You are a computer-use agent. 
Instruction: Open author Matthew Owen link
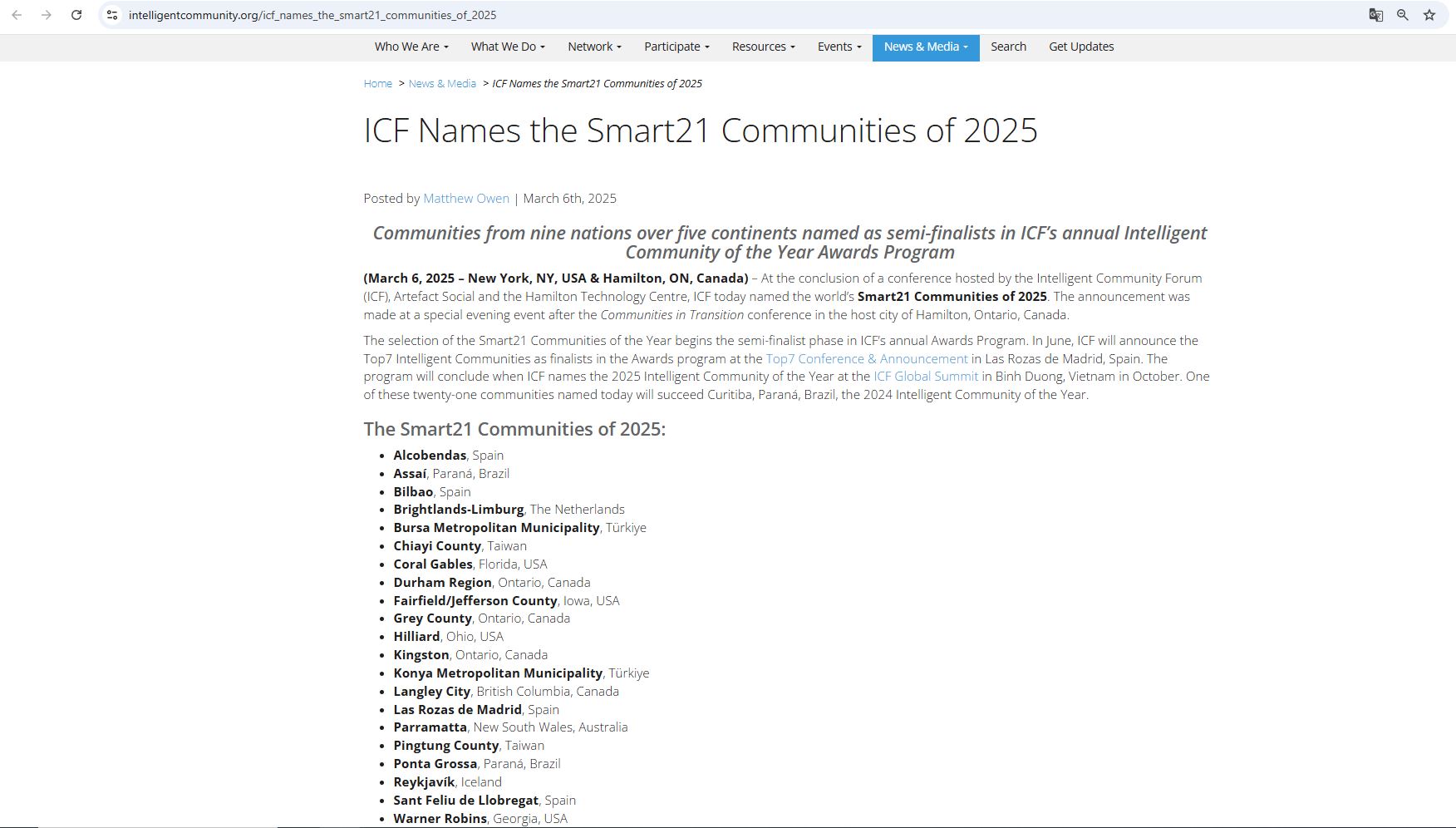[x=466, y=198]
